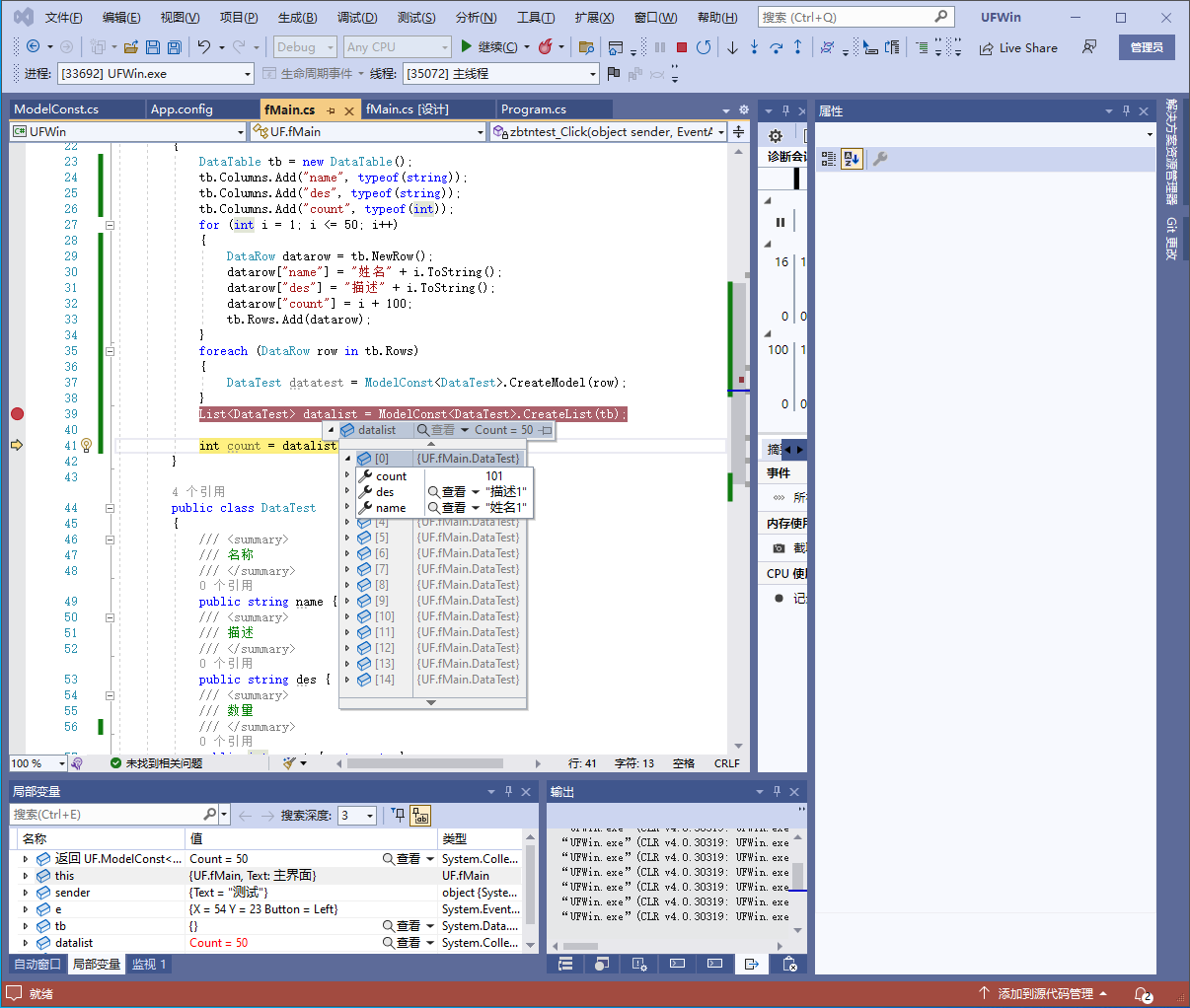Pause diagnostic events with pause icon
This screenshot has height=1008, width=1190.
click(781, 222)
